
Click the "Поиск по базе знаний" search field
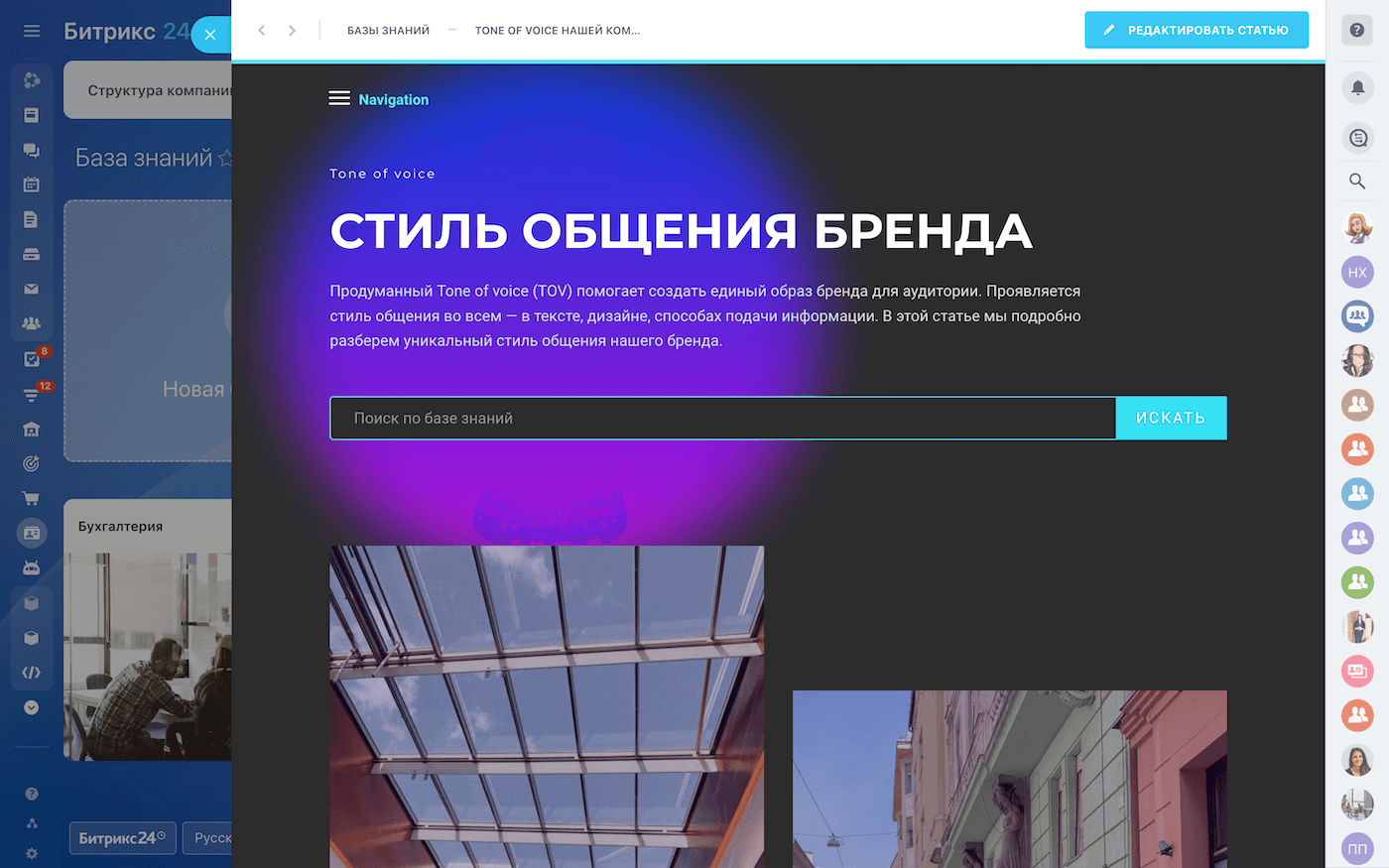722,419
